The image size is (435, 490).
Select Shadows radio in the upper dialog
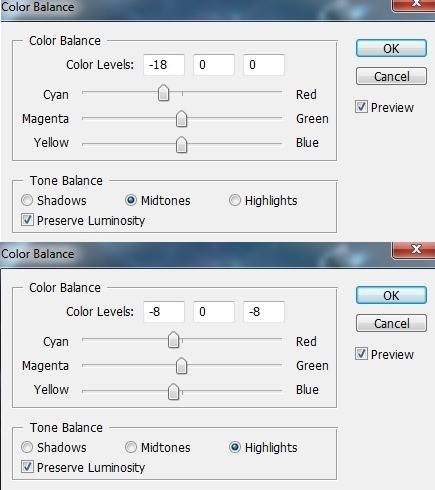tap(27, 200)
